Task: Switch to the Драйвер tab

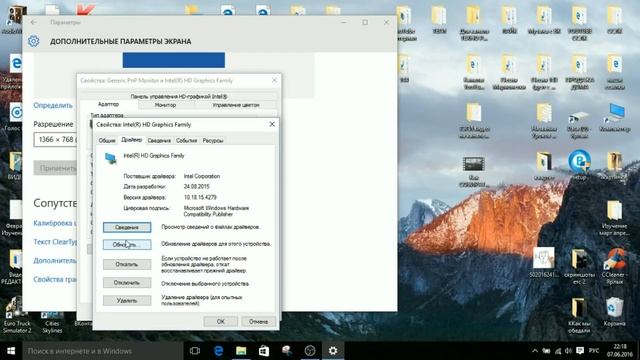Action: pos(131,140)
